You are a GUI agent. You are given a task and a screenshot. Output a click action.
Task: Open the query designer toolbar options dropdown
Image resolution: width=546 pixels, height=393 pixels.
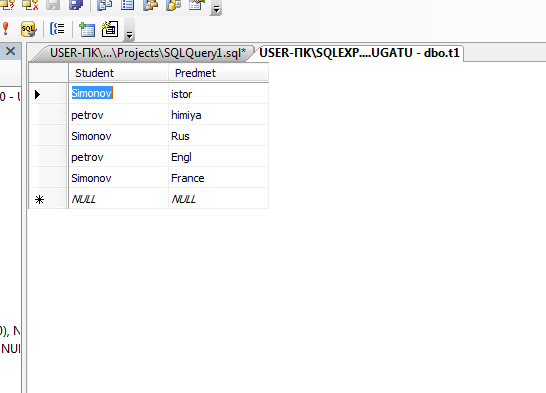coord(129,34)
